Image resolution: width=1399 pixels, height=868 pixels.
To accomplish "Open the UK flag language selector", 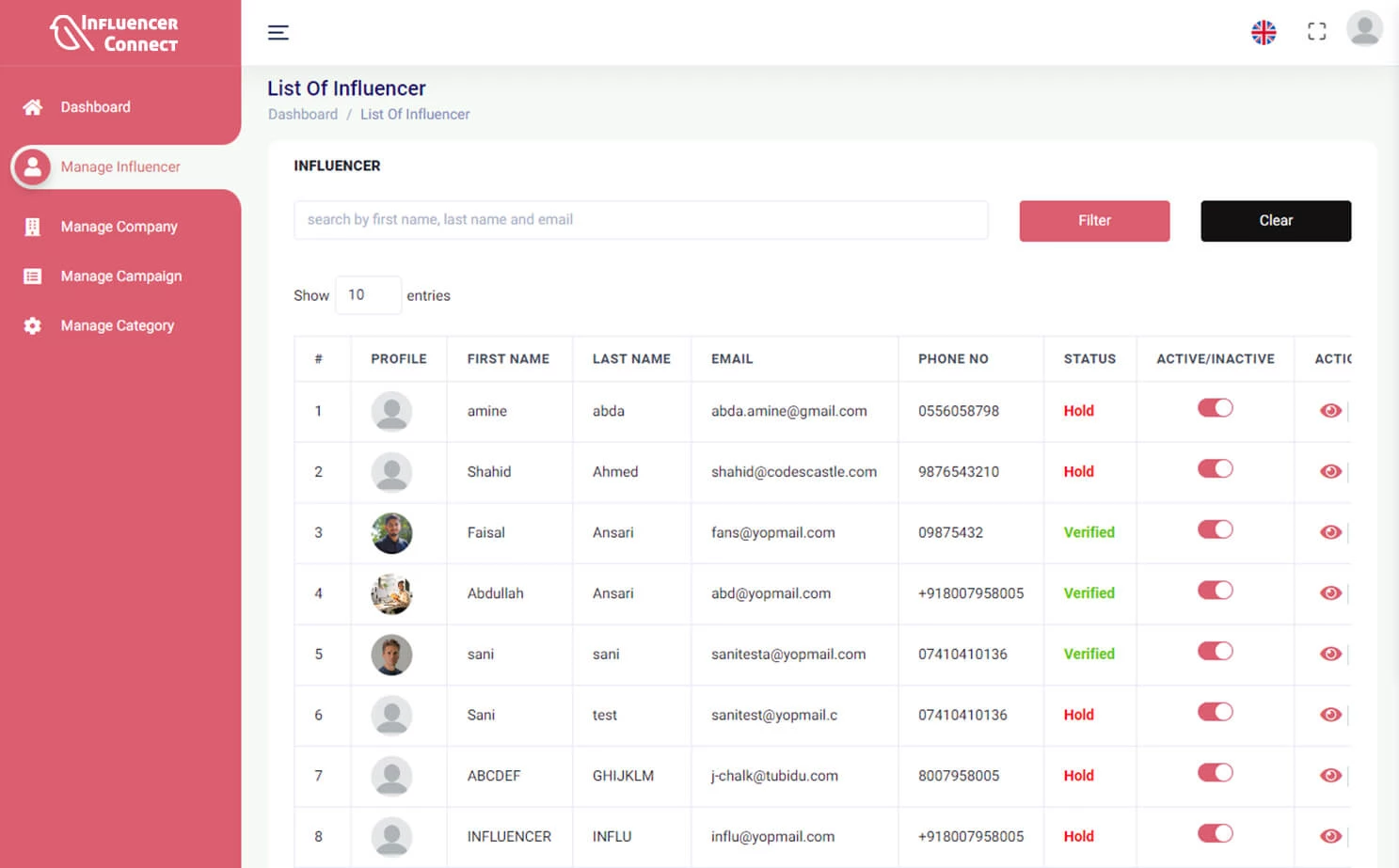I will [1264, 31].
